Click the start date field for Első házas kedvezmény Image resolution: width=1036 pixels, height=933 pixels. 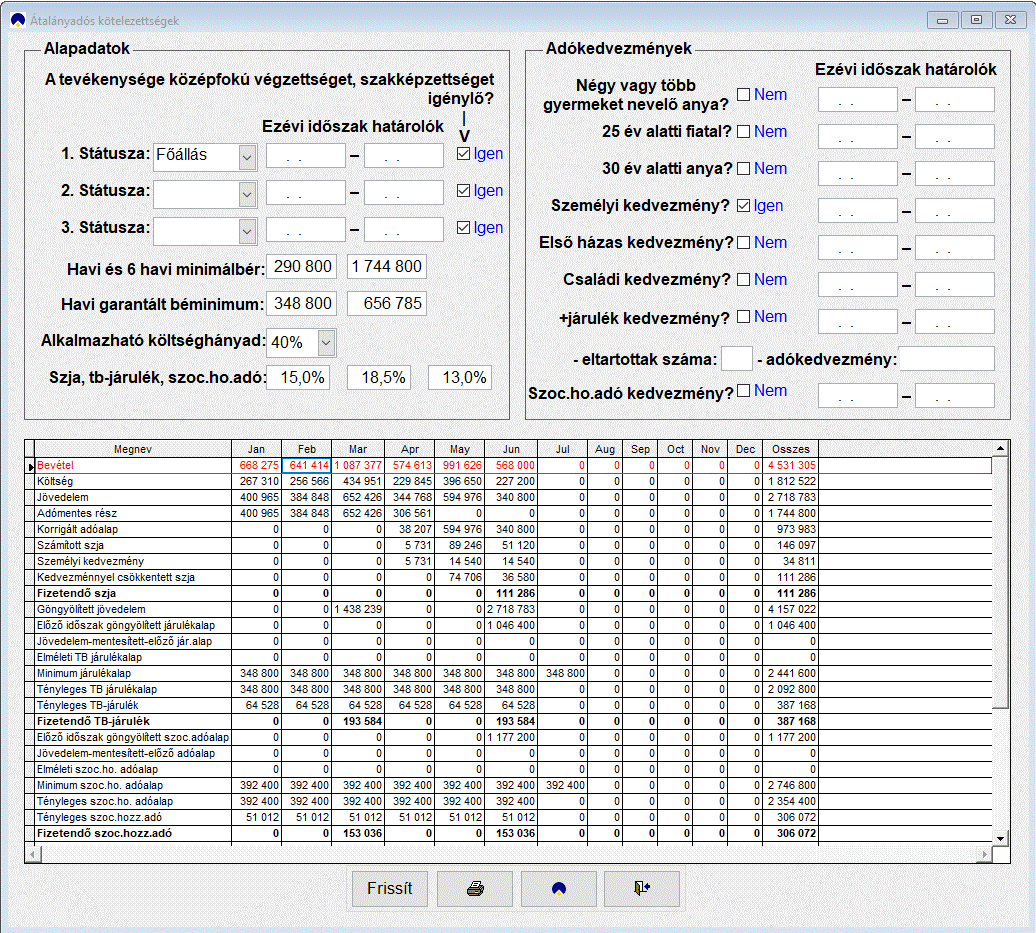(x=858, y=248)
